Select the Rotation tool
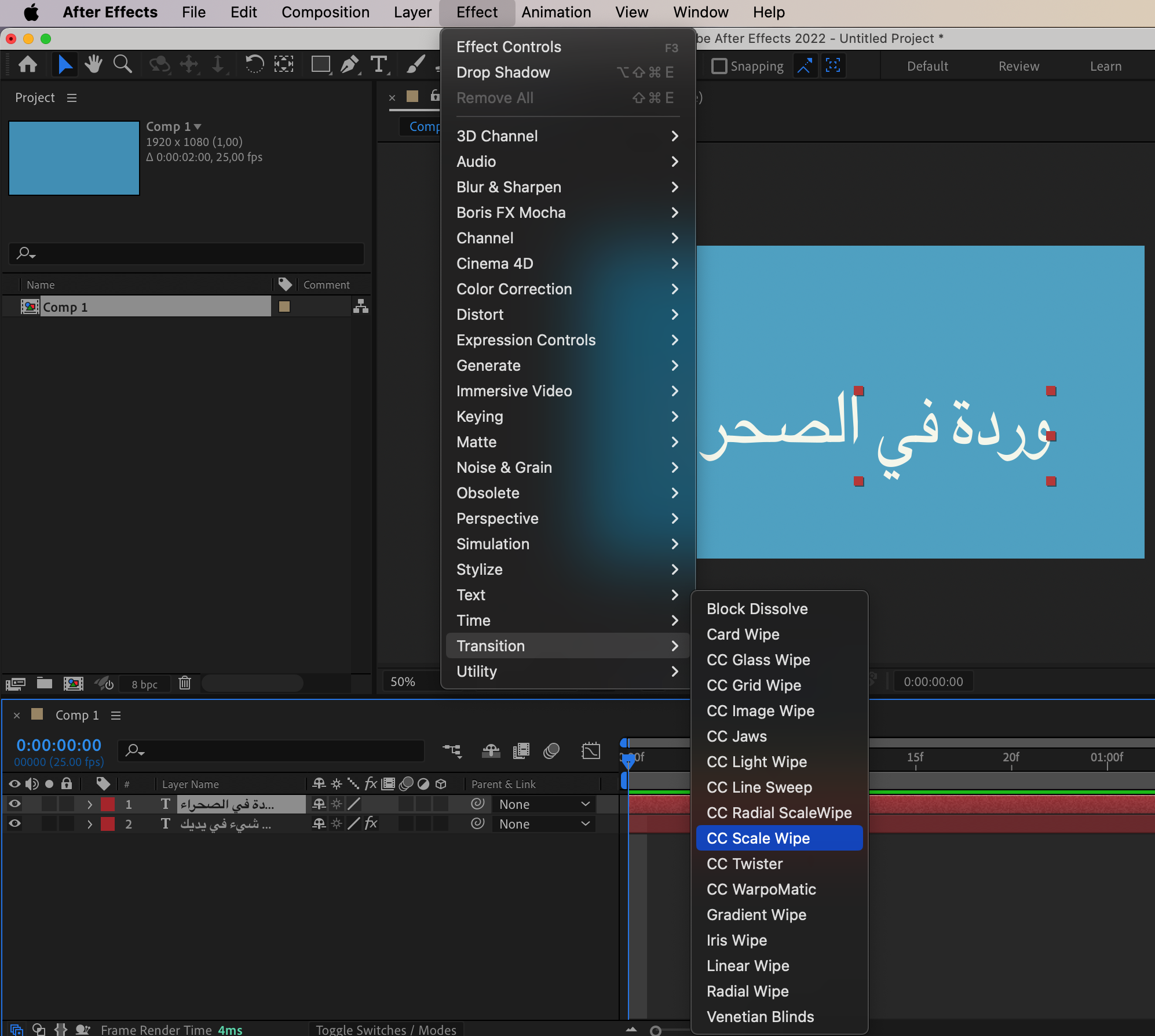This screenshot has height=1036, width=1155. (254, 64)
